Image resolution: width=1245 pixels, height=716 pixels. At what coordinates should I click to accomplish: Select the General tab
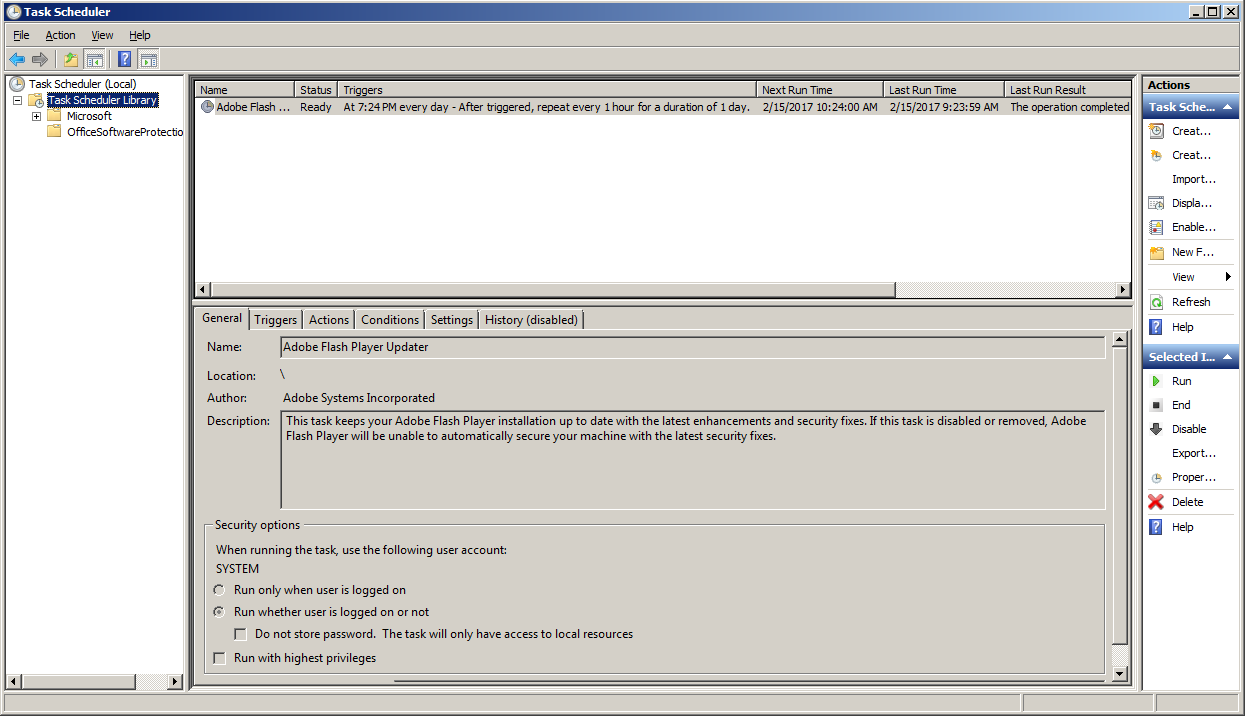point(222,318)
